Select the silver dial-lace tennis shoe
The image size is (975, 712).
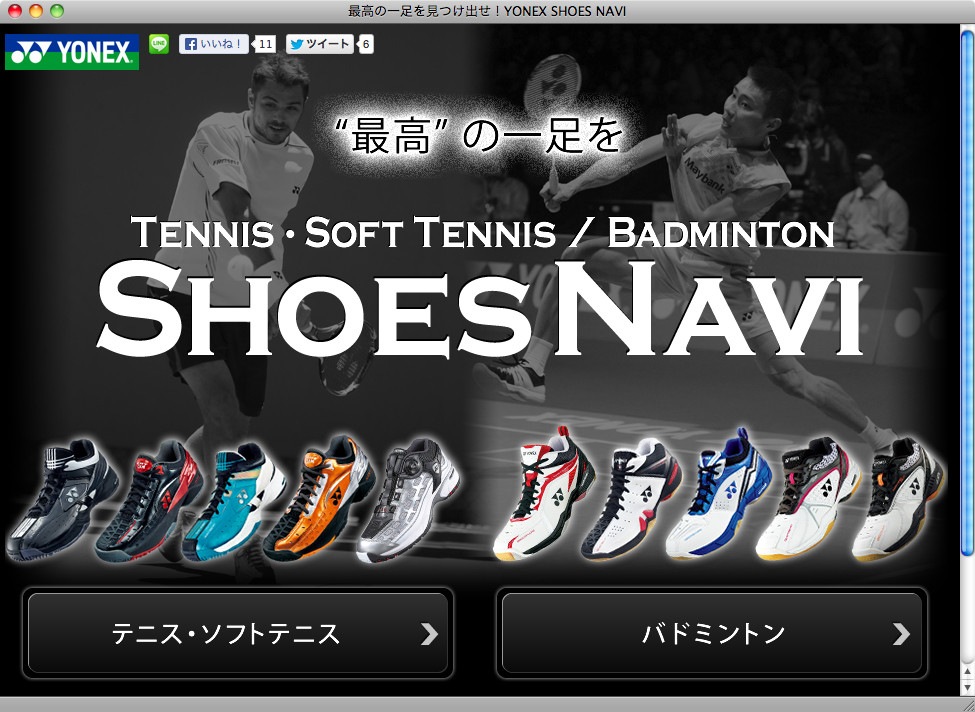tap(409, 500)
